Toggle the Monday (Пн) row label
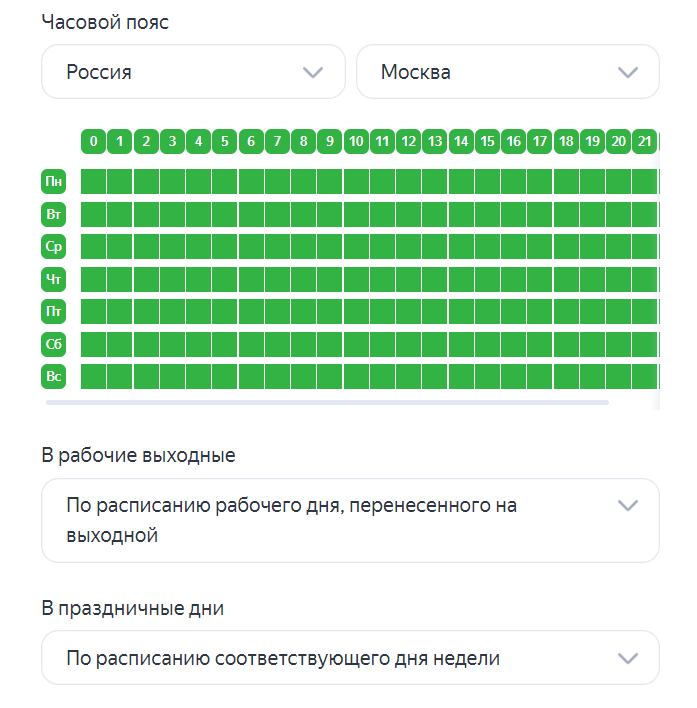The width and height of the screenshot is (697, 708). pyautogui.click(x=54, y=181)
